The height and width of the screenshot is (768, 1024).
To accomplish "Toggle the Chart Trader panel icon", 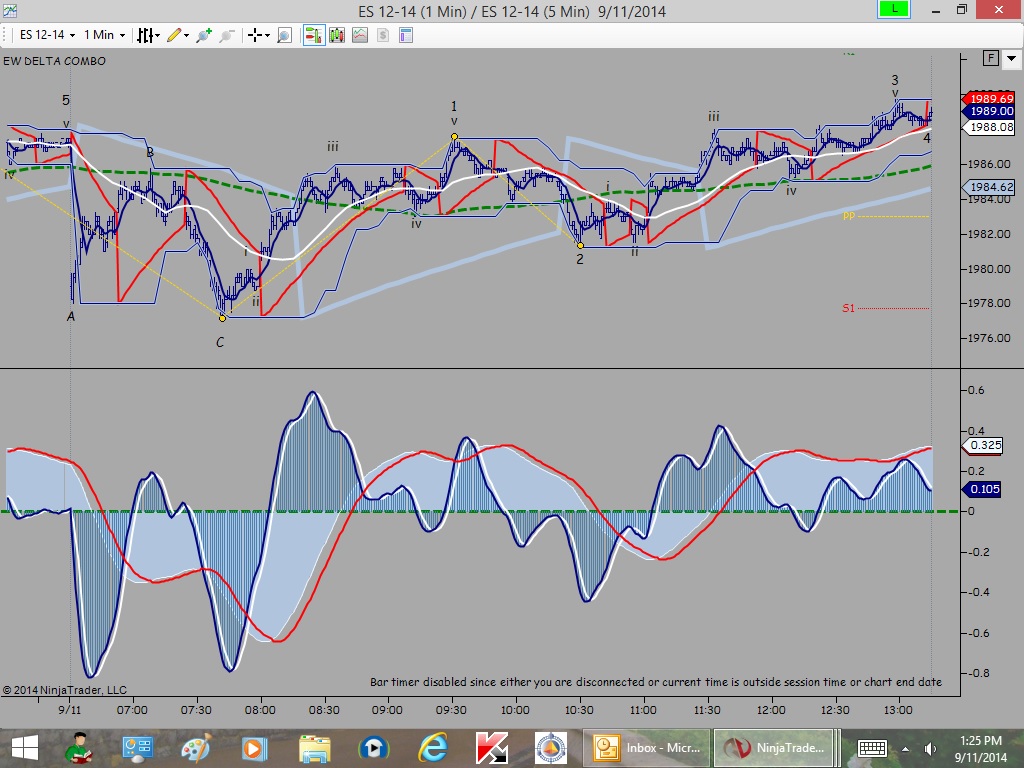I will 313,35.
